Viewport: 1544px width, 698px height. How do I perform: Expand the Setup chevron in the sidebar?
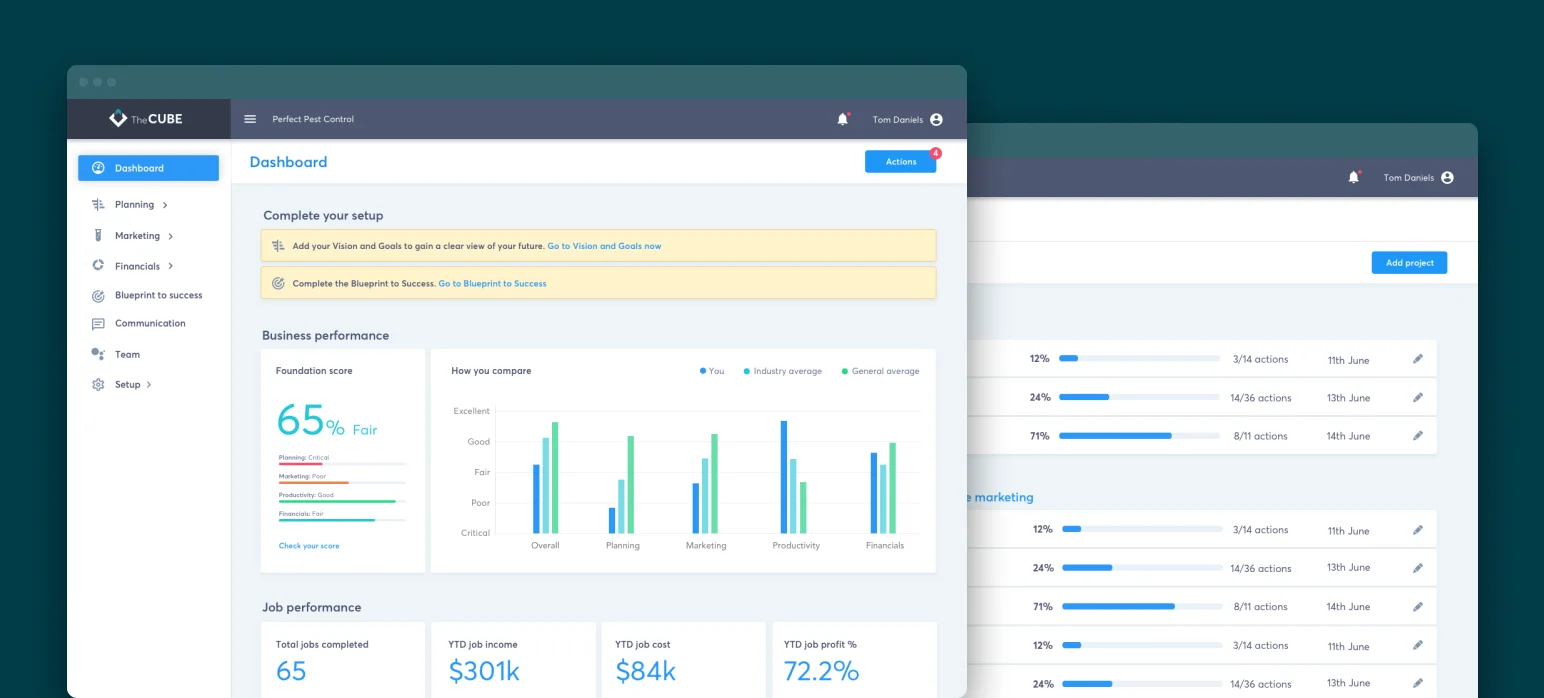pyautogui.click(x=149, y=384)
